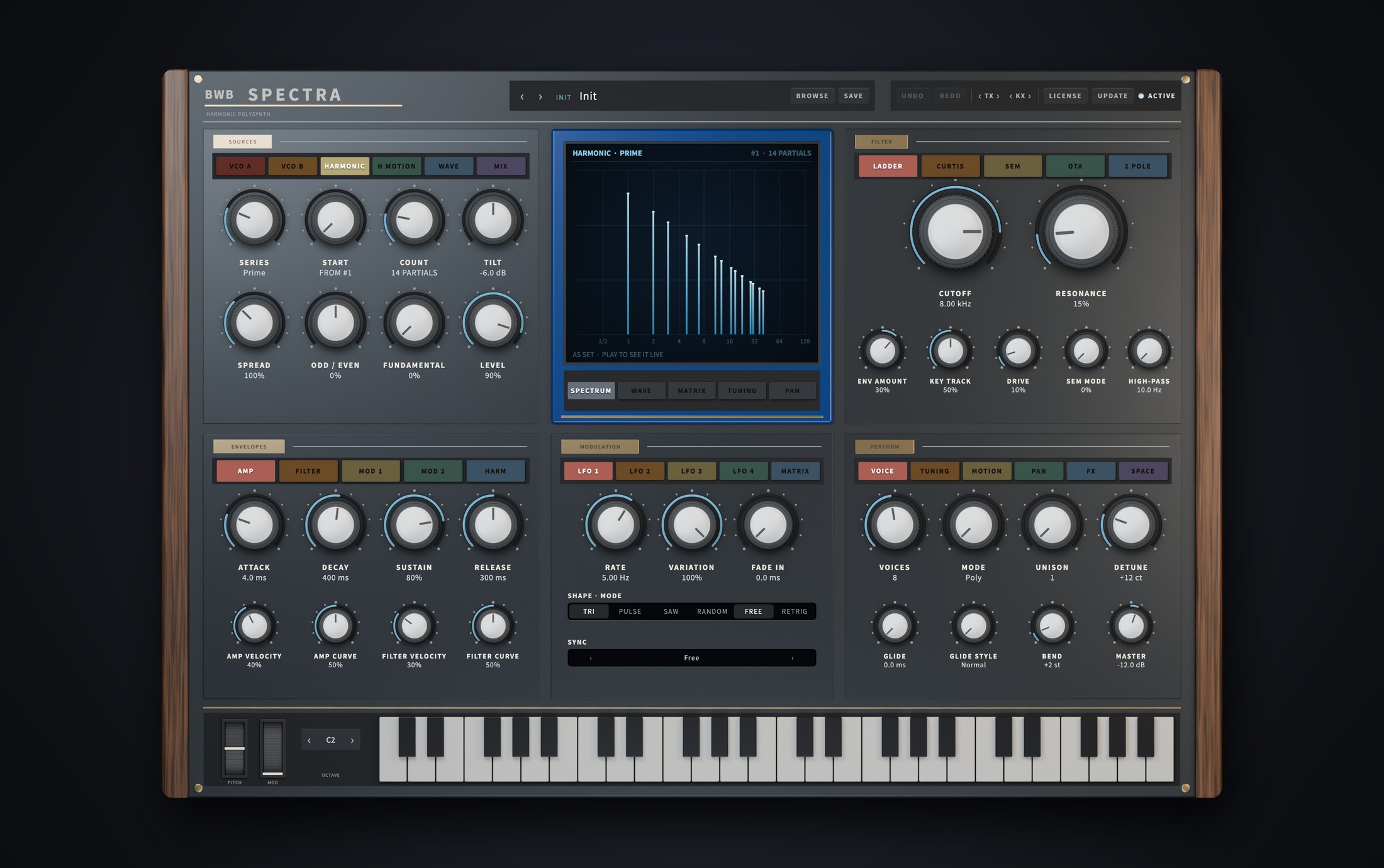The width and height of the screenshot is (1384, 868).
Task: Click the pitch wheel slider
Action: (x=235, y=748)
